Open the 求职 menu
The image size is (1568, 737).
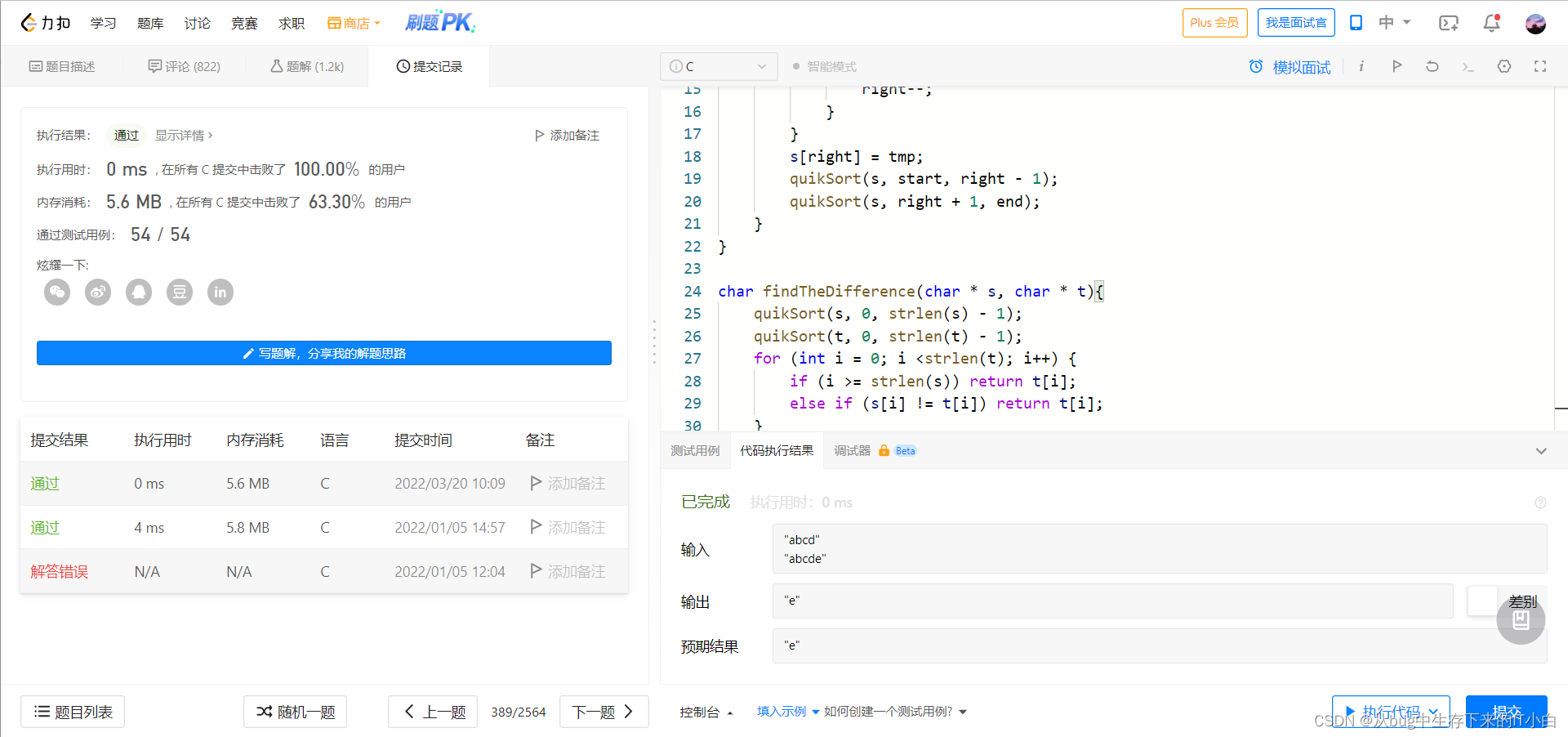(292, 23)
